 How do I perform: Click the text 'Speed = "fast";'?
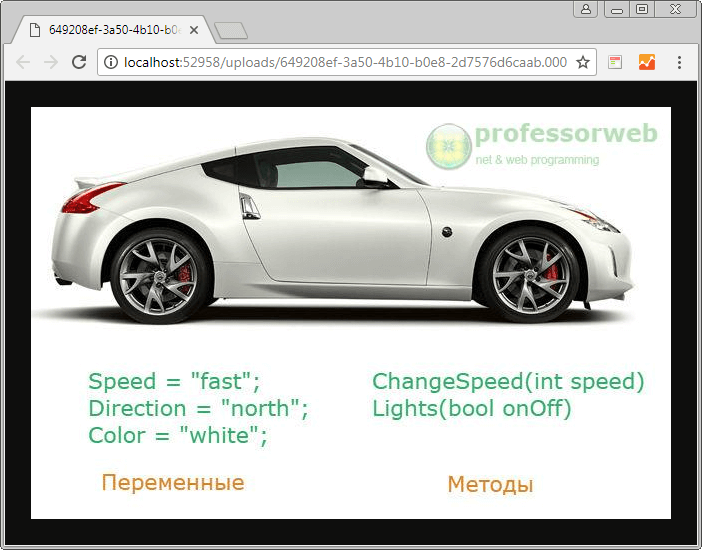coord(174,382)
